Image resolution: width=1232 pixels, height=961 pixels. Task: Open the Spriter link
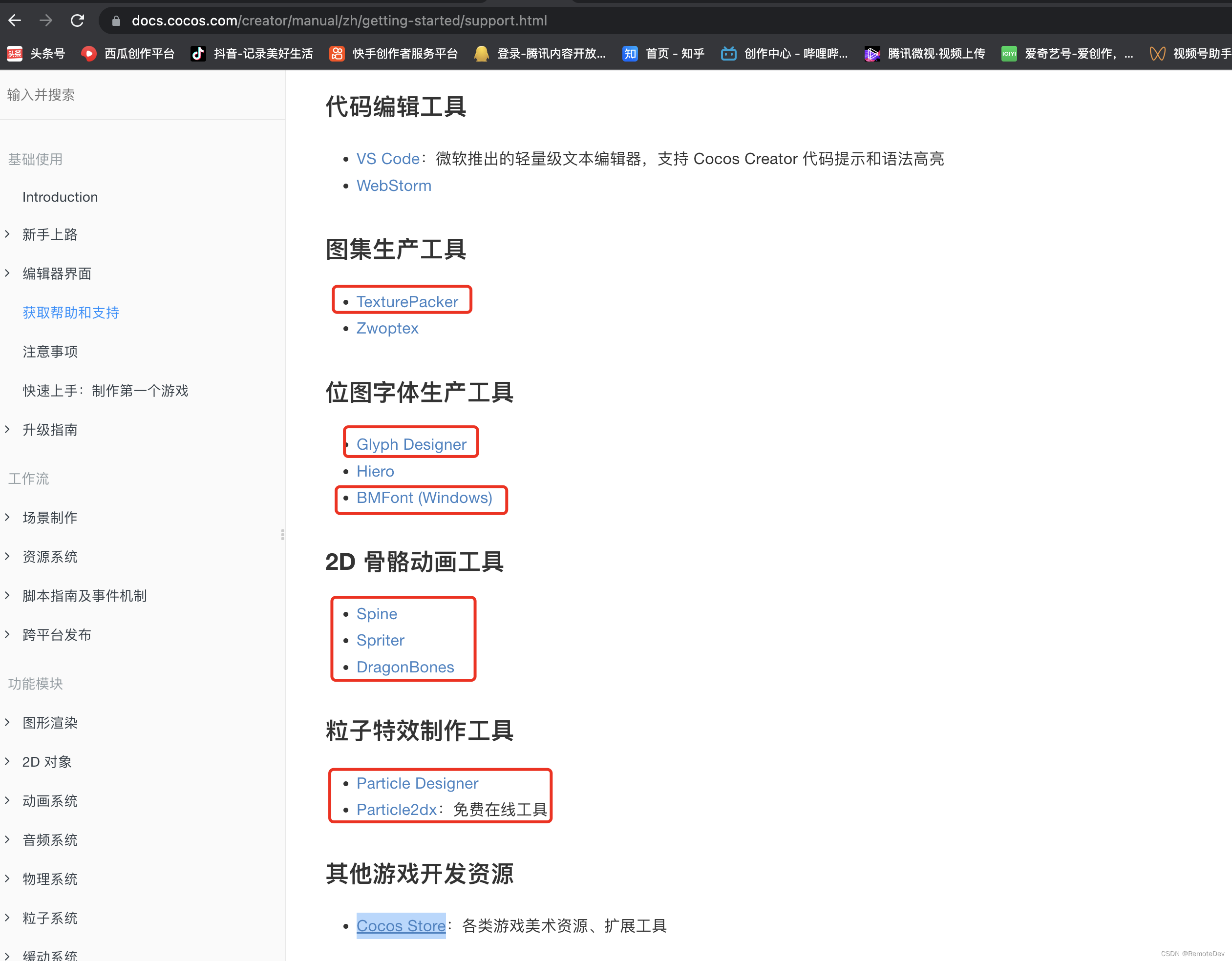[380, 640]
